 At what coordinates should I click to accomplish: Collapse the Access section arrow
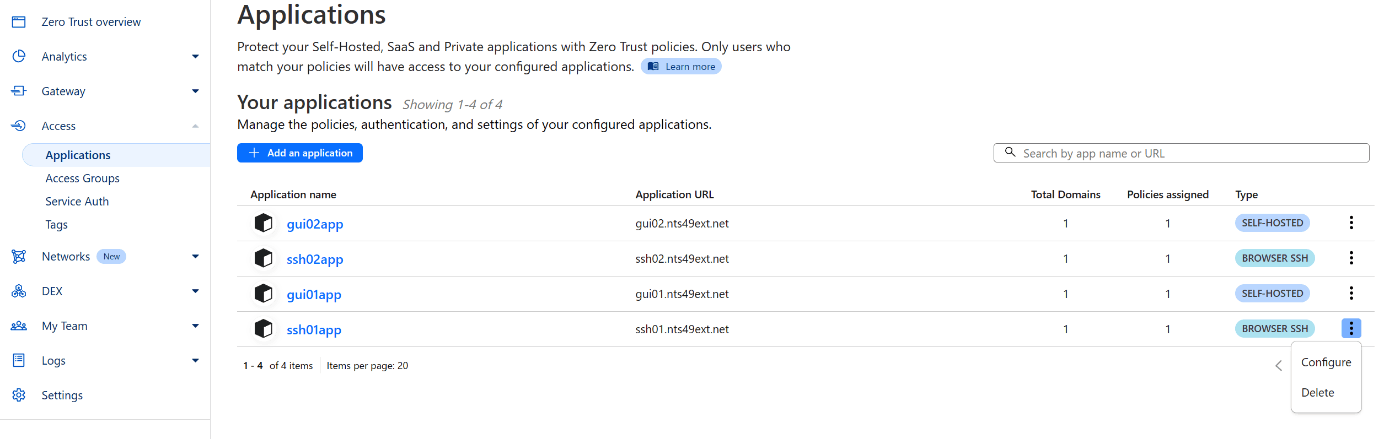click(195, 126)
